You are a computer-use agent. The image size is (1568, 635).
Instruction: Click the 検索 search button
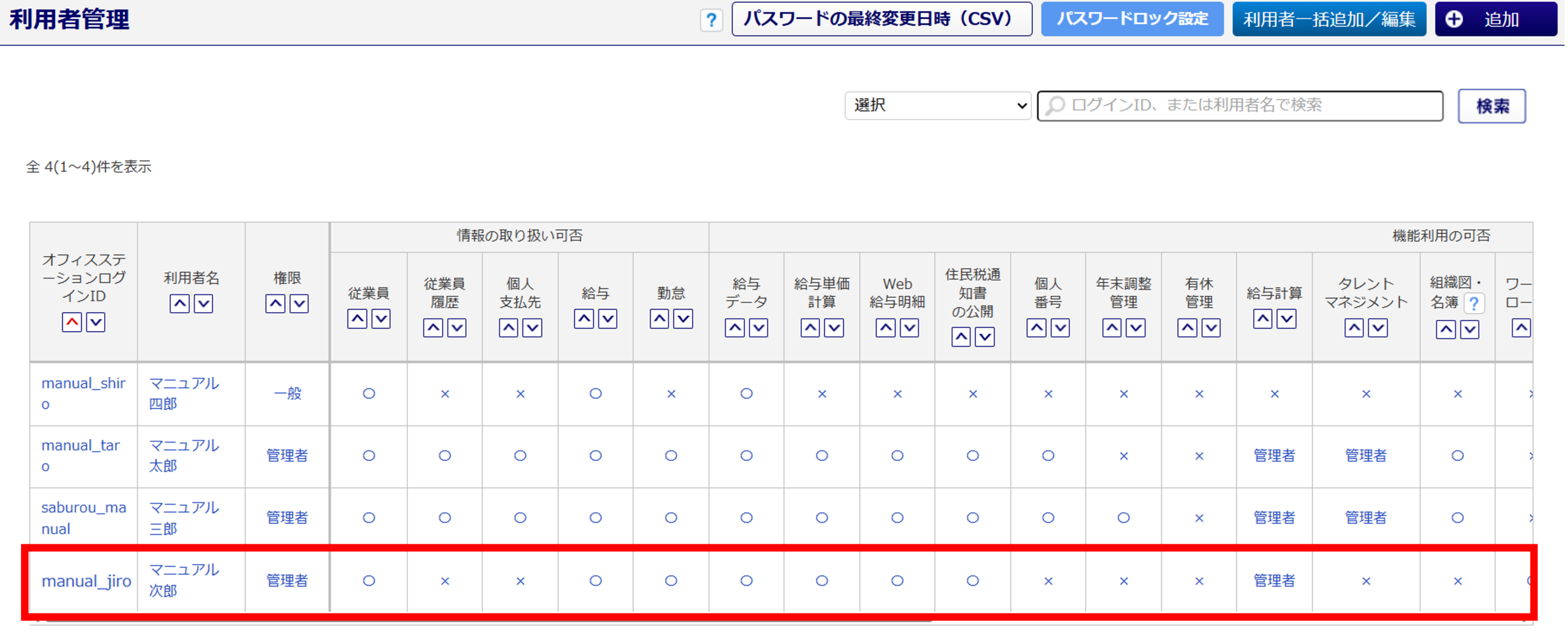point(1491,106)
